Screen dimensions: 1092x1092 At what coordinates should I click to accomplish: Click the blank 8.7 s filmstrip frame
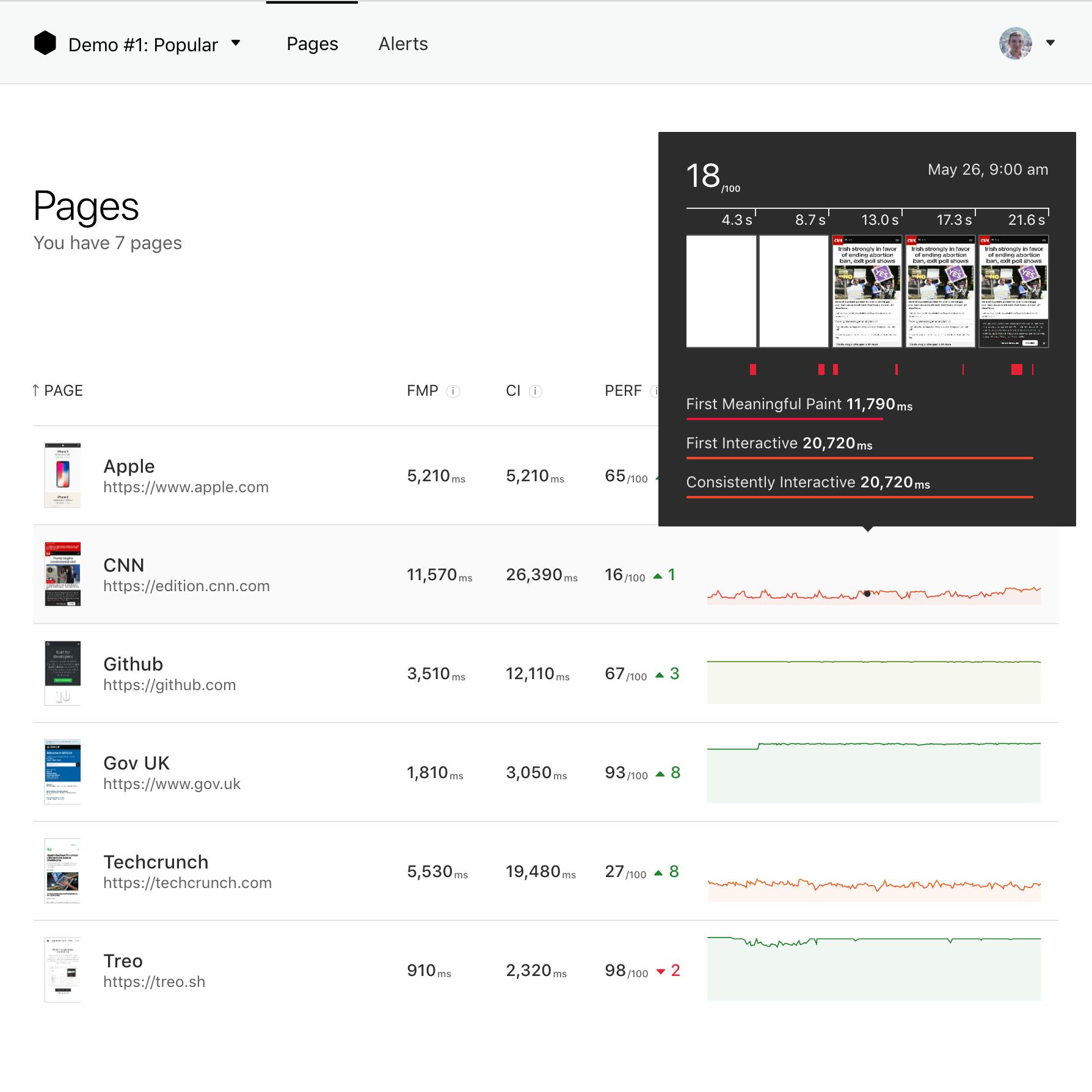click(793, 291)
